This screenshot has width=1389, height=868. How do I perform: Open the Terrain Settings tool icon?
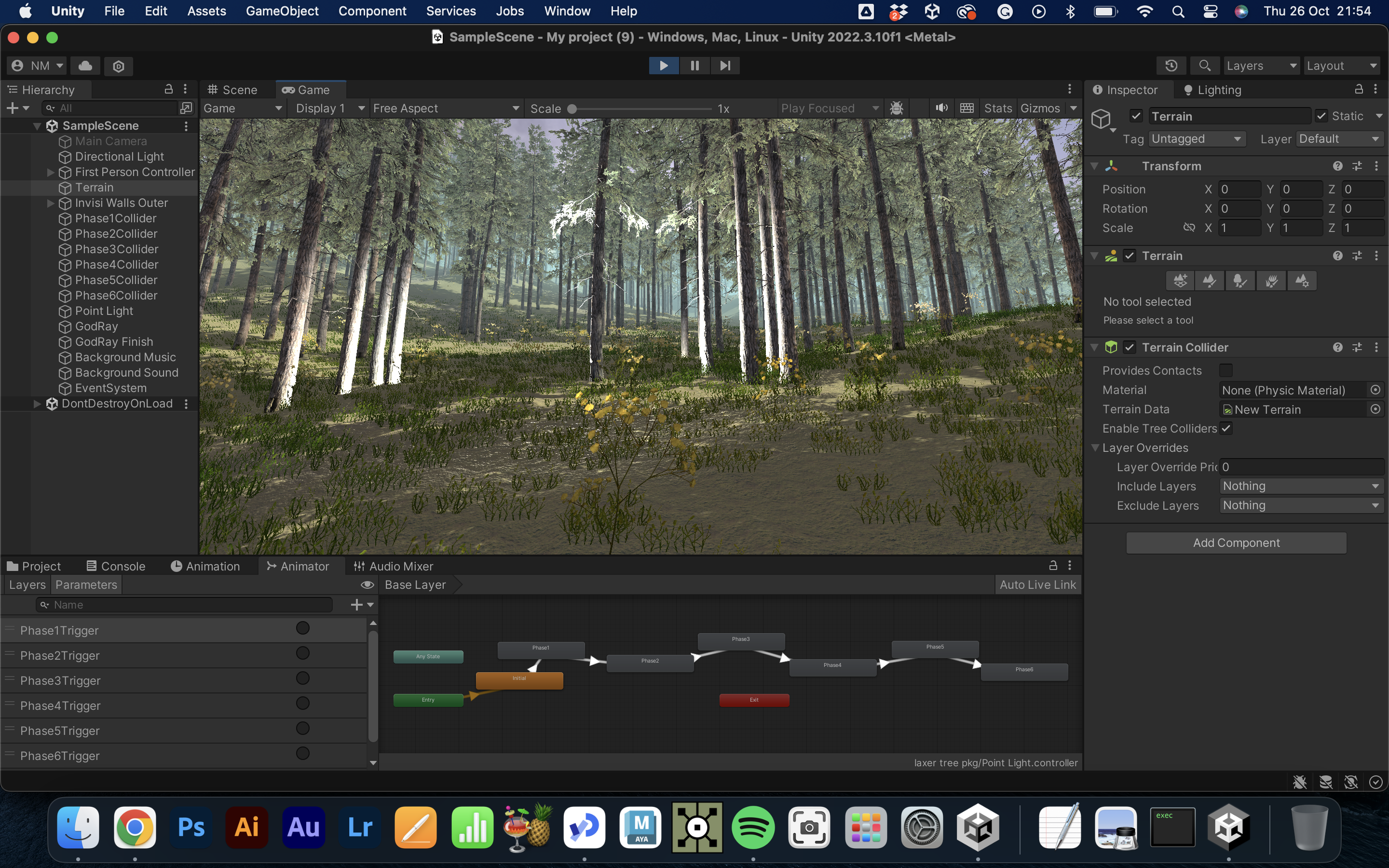pyautogui.click(x=1301, y=281)
